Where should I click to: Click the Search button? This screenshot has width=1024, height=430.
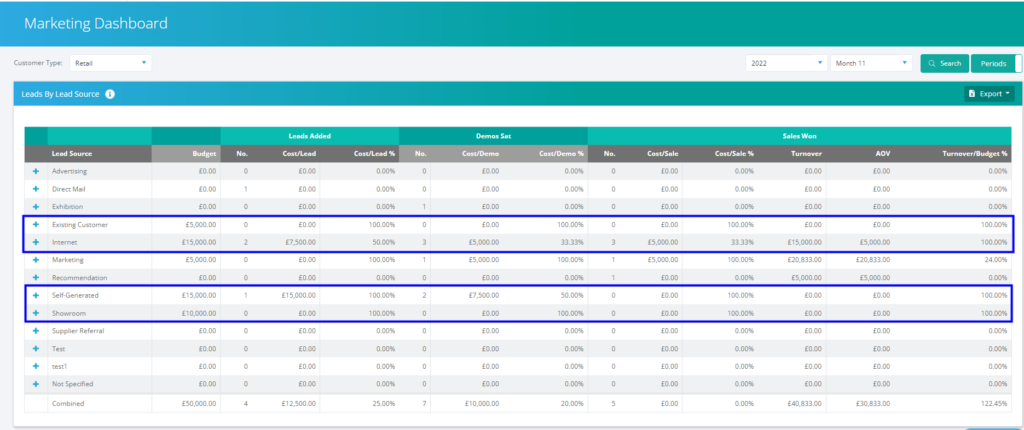pyautogui.click(x=944, y=63)
